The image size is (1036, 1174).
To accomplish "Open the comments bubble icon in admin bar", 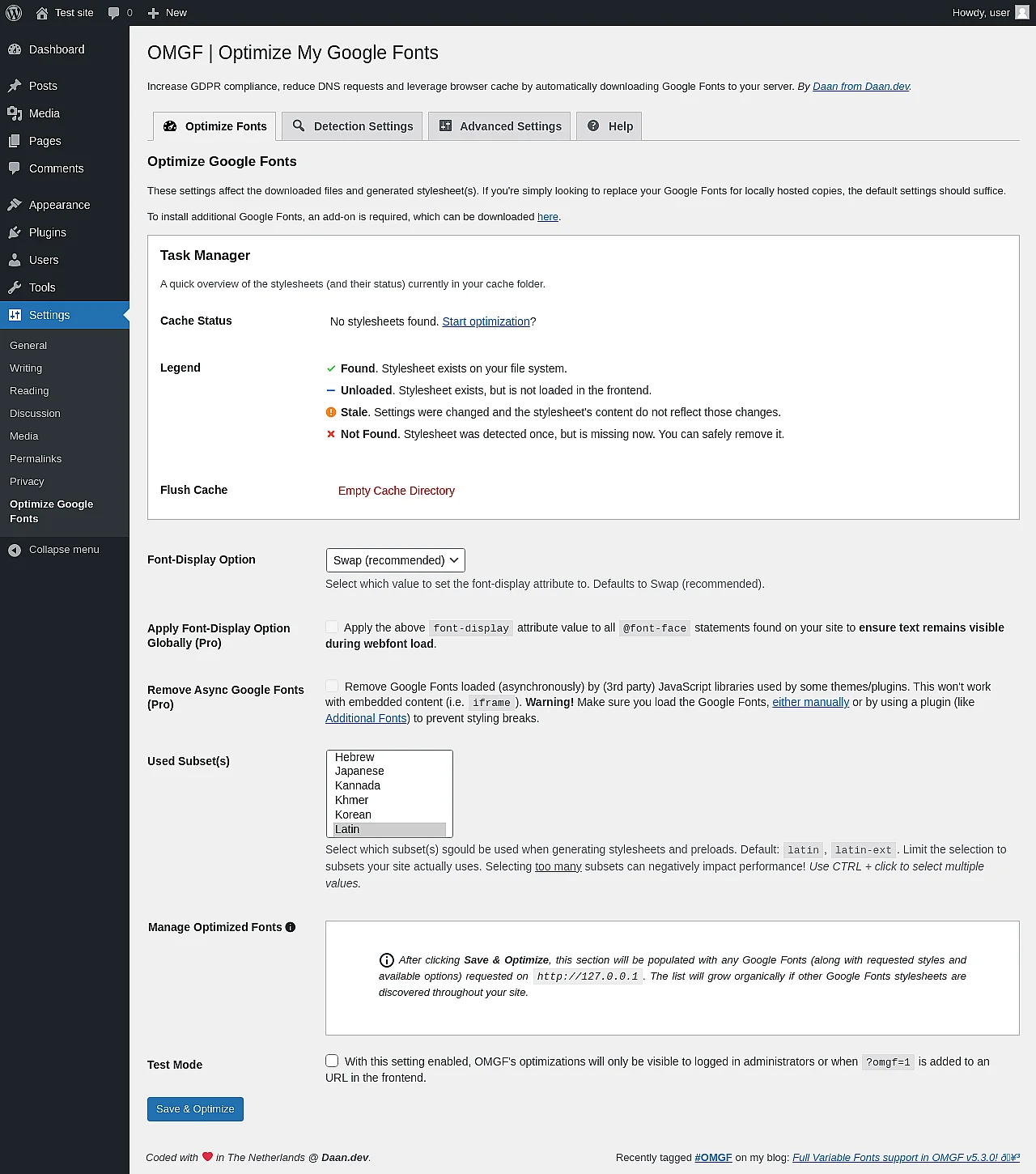I will 113,13.
